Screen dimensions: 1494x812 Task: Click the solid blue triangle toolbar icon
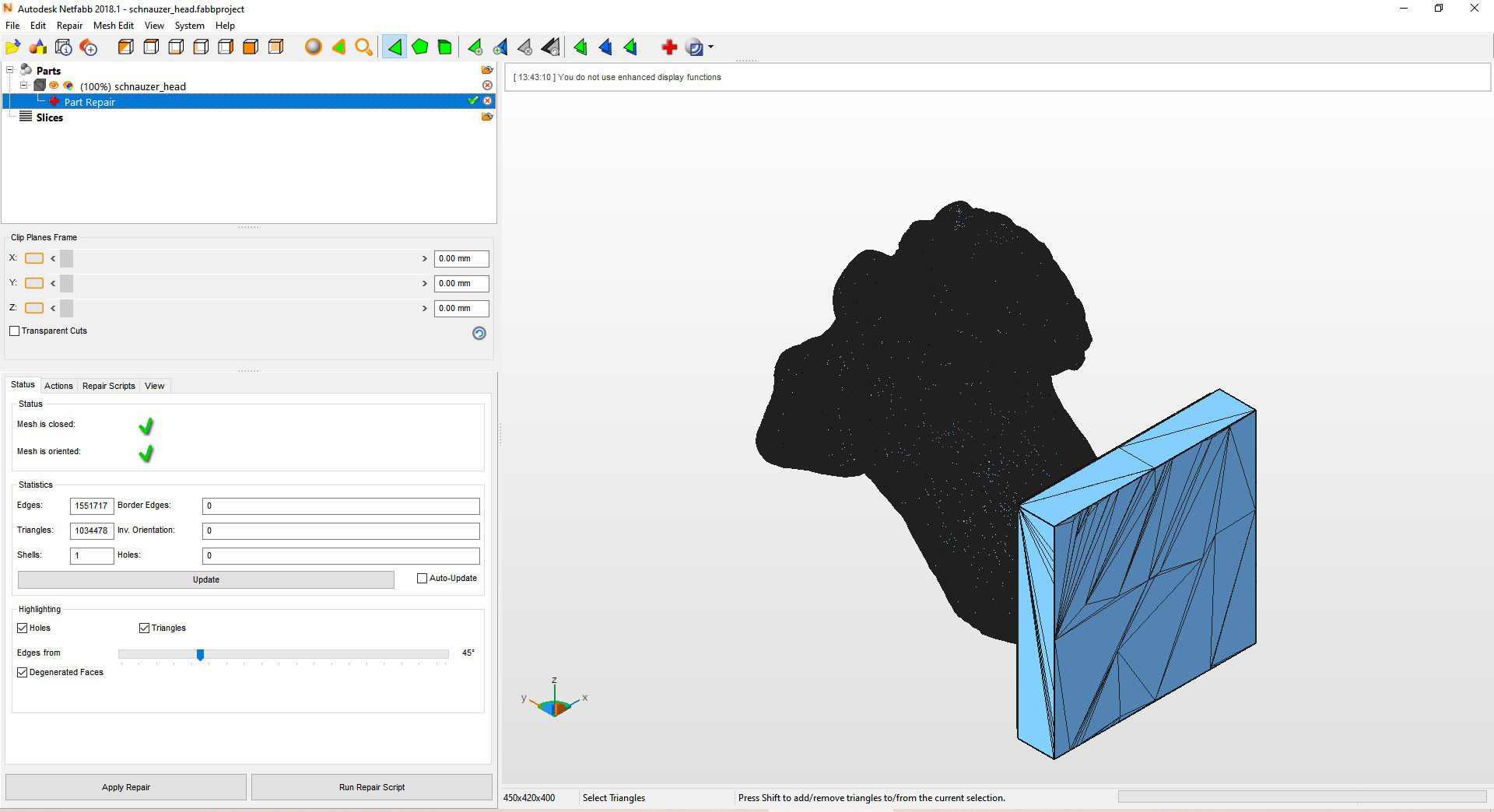click(x=605, y=47)
